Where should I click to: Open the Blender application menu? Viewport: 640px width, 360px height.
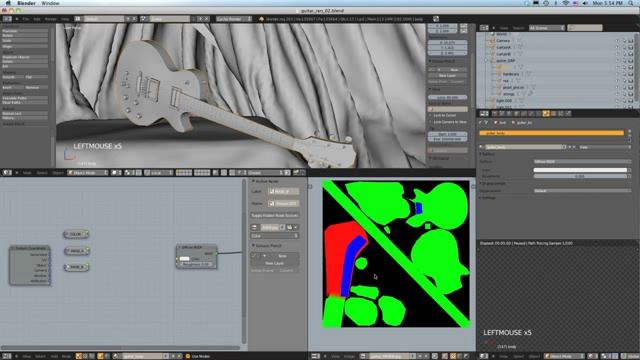[26, 3]
